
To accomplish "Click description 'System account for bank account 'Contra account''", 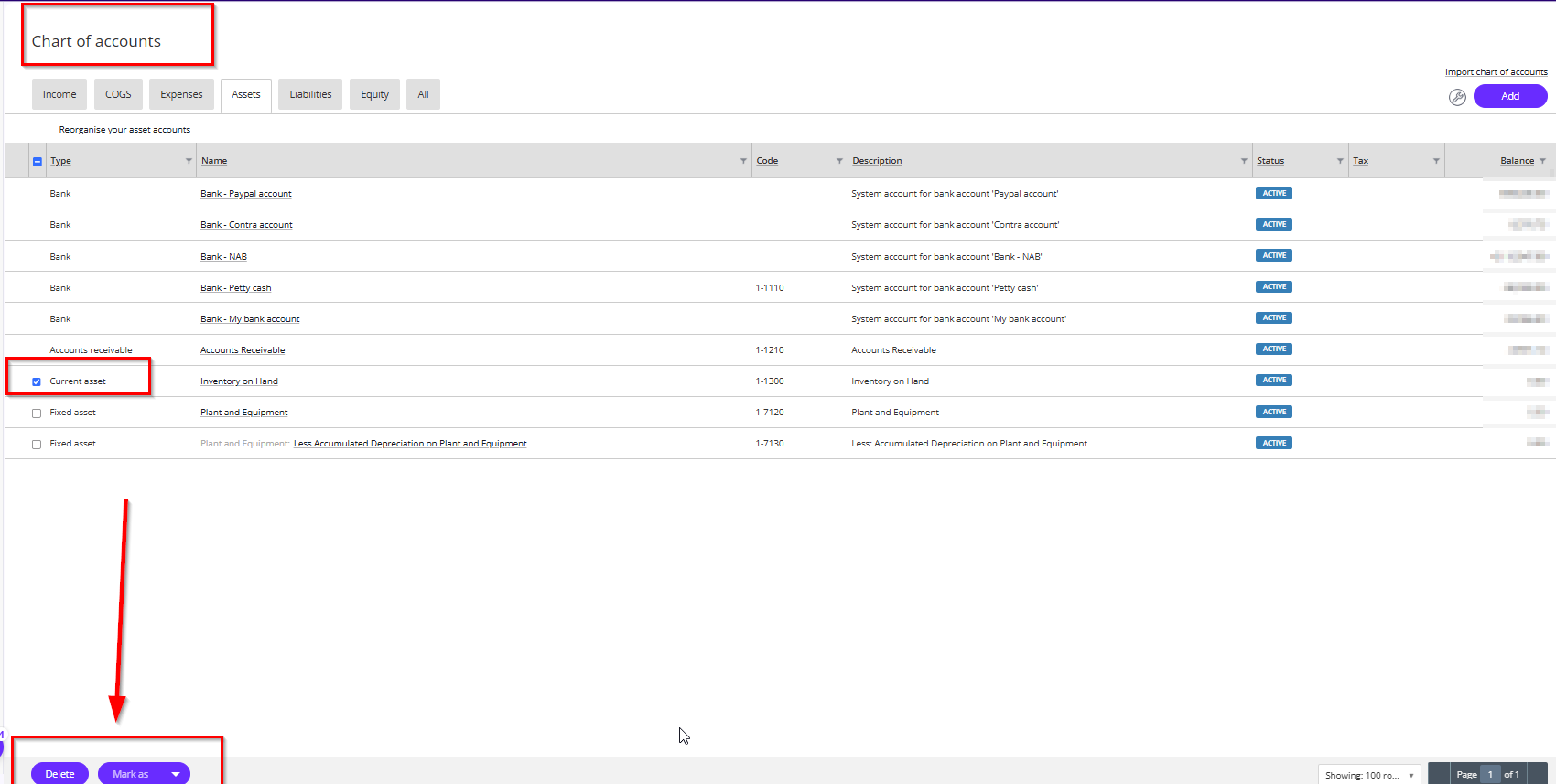I will click(956, 225).
